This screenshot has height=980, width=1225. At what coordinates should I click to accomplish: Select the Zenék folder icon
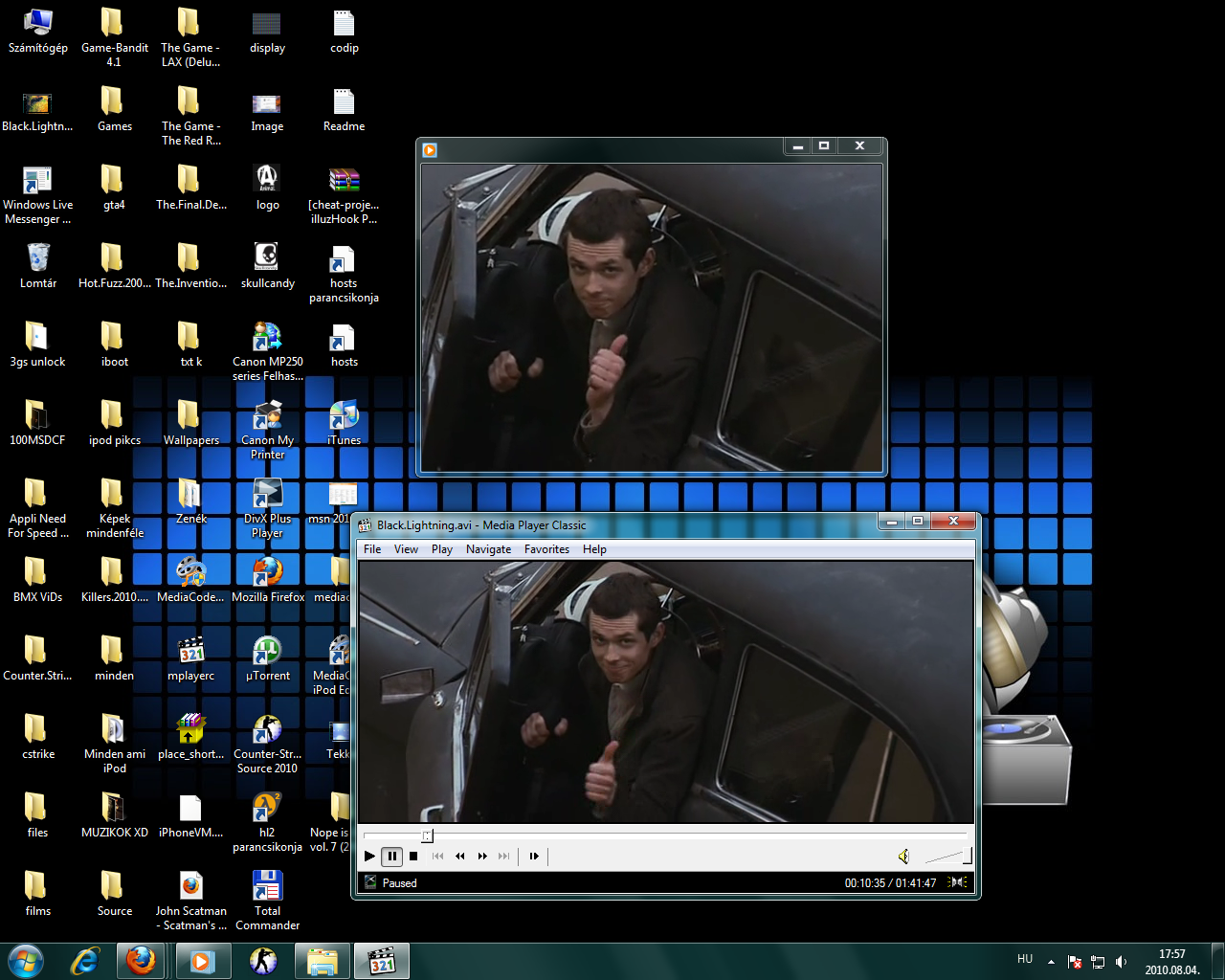(191, 501)
